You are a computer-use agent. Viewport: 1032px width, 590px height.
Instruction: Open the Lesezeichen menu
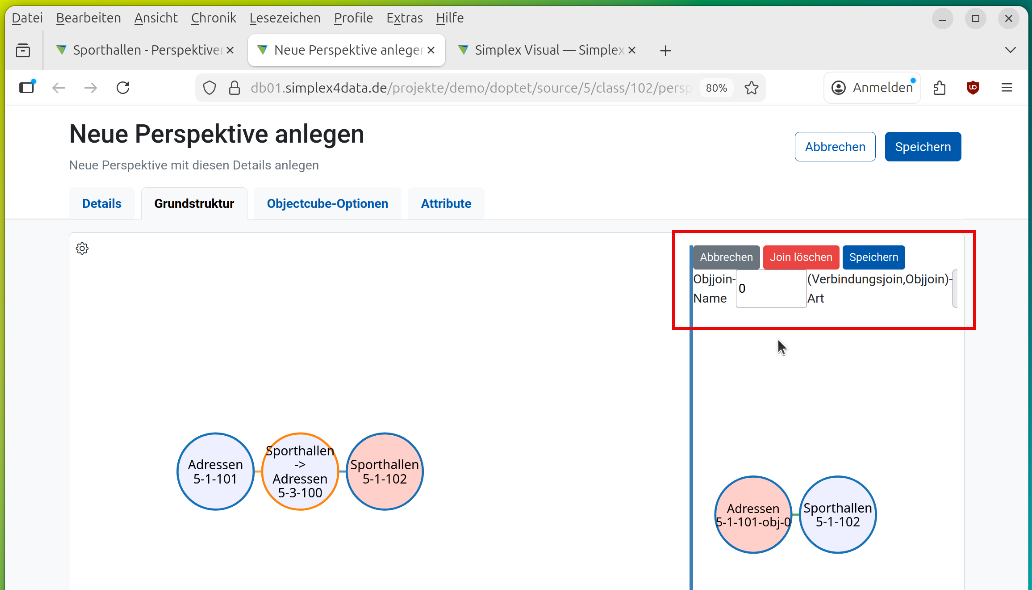point(285,18)
